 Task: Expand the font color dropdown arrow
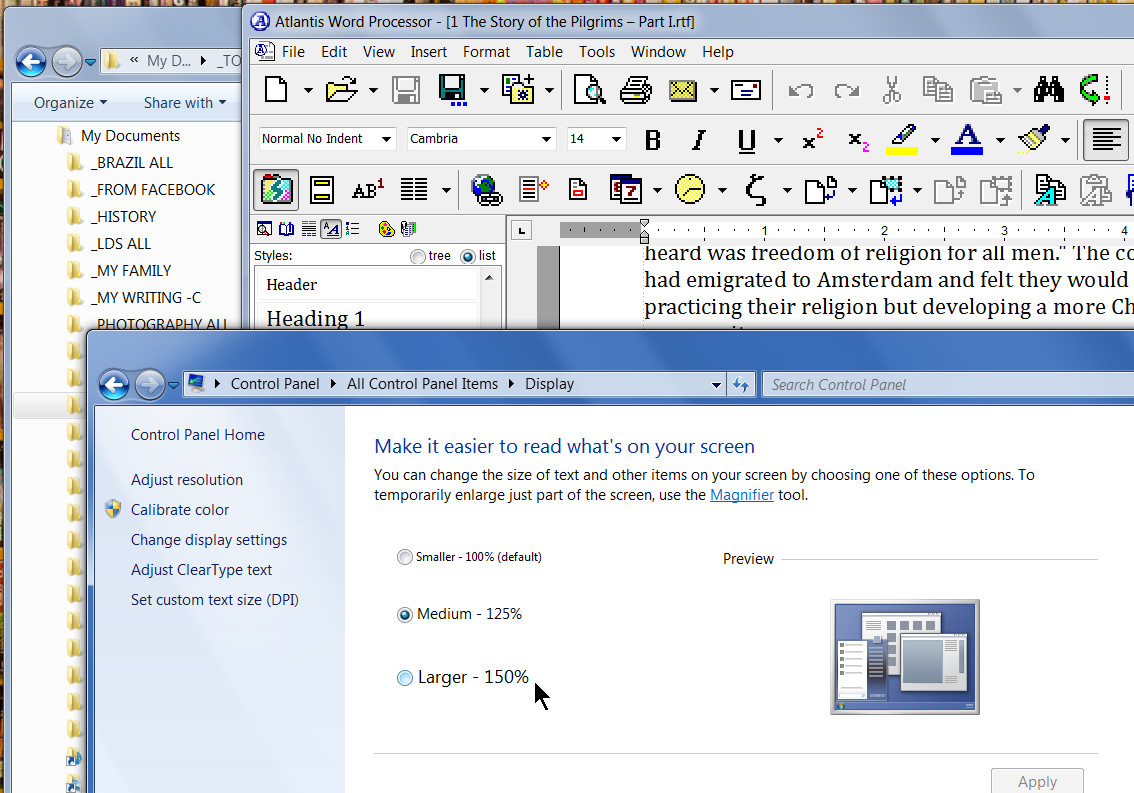999,140
